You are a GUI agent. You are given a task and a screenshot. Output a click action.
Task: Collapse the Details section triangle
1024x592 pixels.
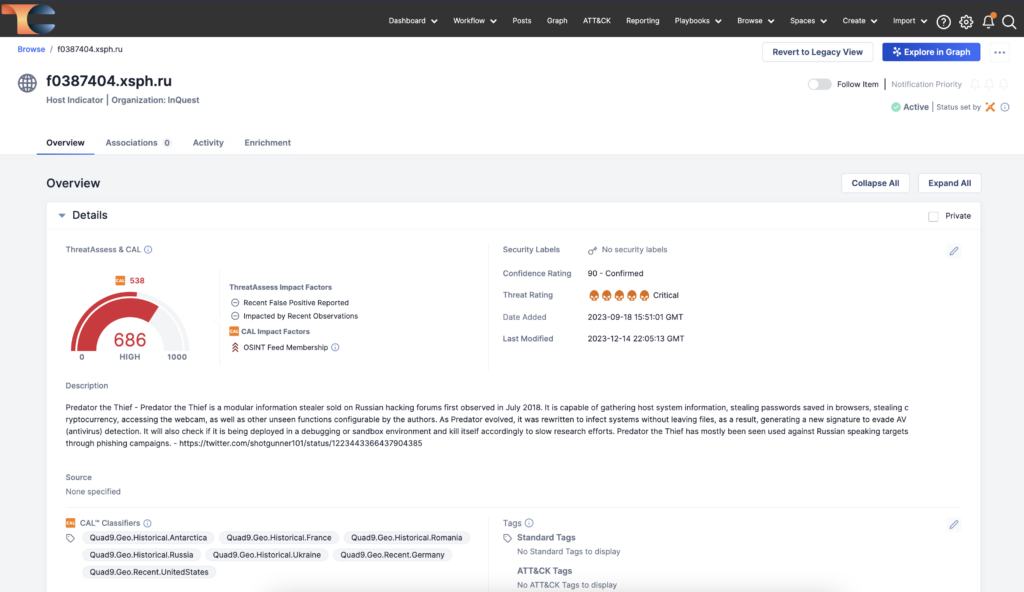62,216
